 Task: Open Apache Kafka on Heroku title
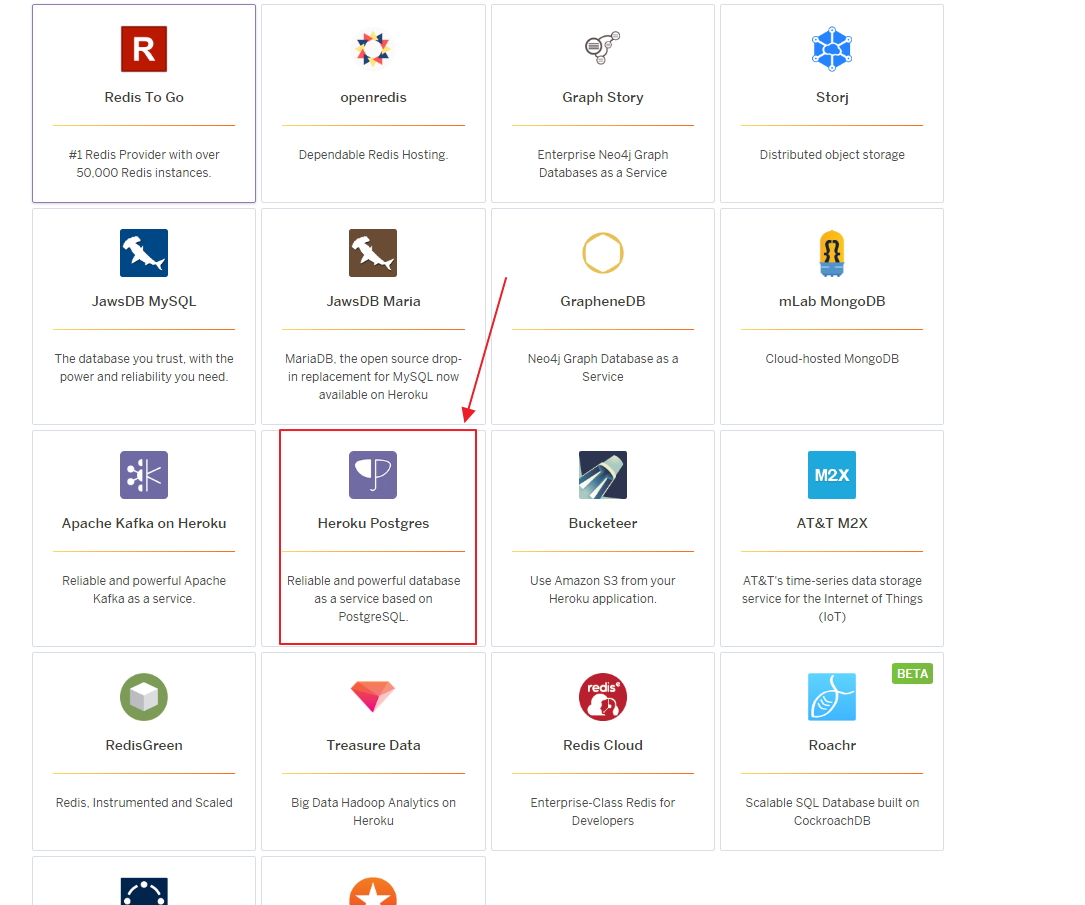[x=144, y=524]
